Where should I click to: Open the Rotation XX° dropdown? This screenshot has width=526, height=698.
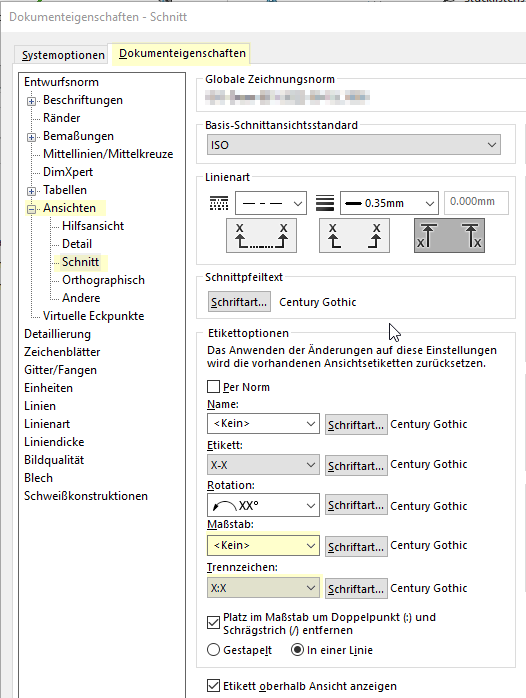(x=263, y=505)
